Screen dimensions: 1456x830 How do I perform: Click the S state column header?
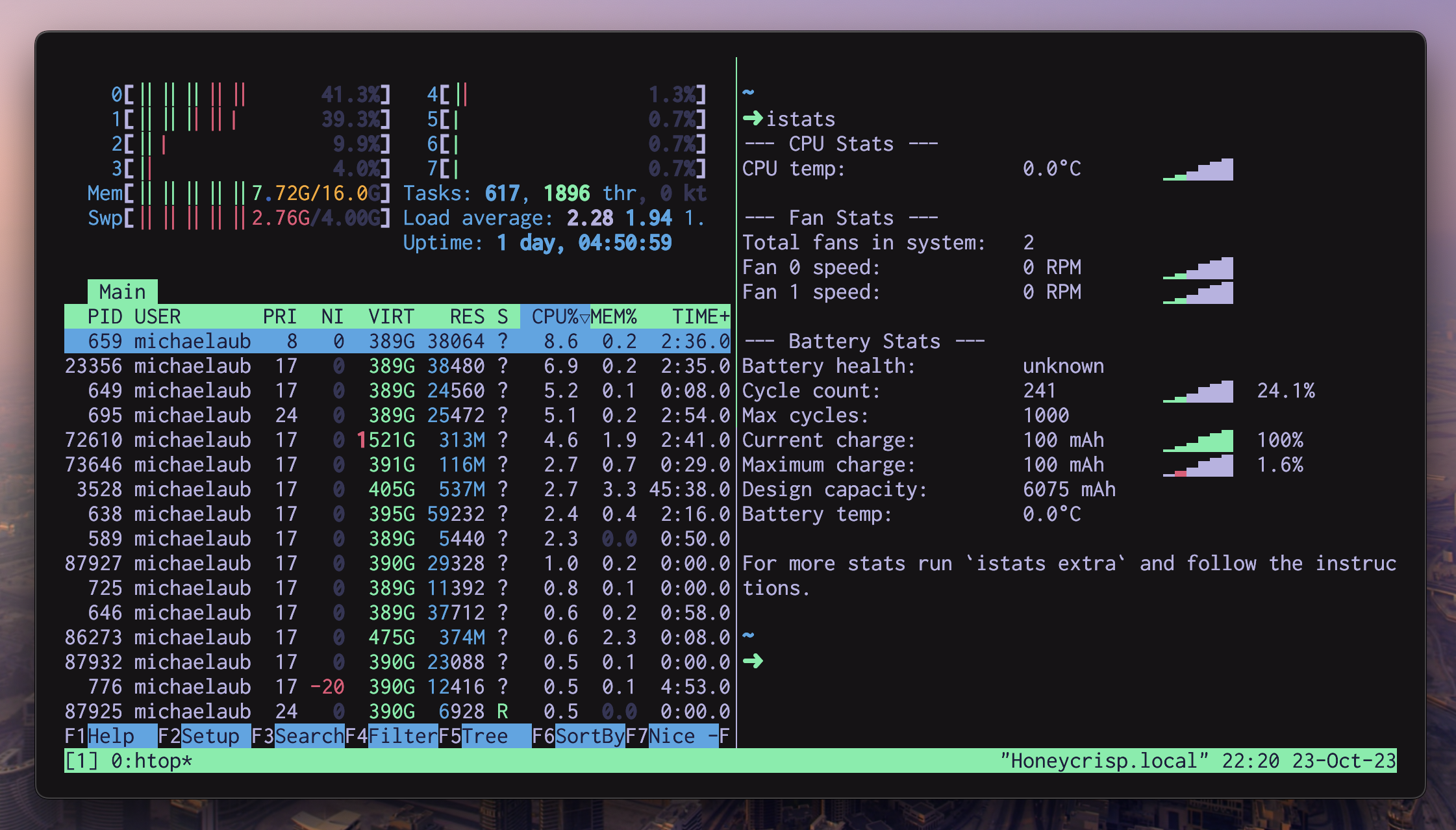[x=503, y=316]
